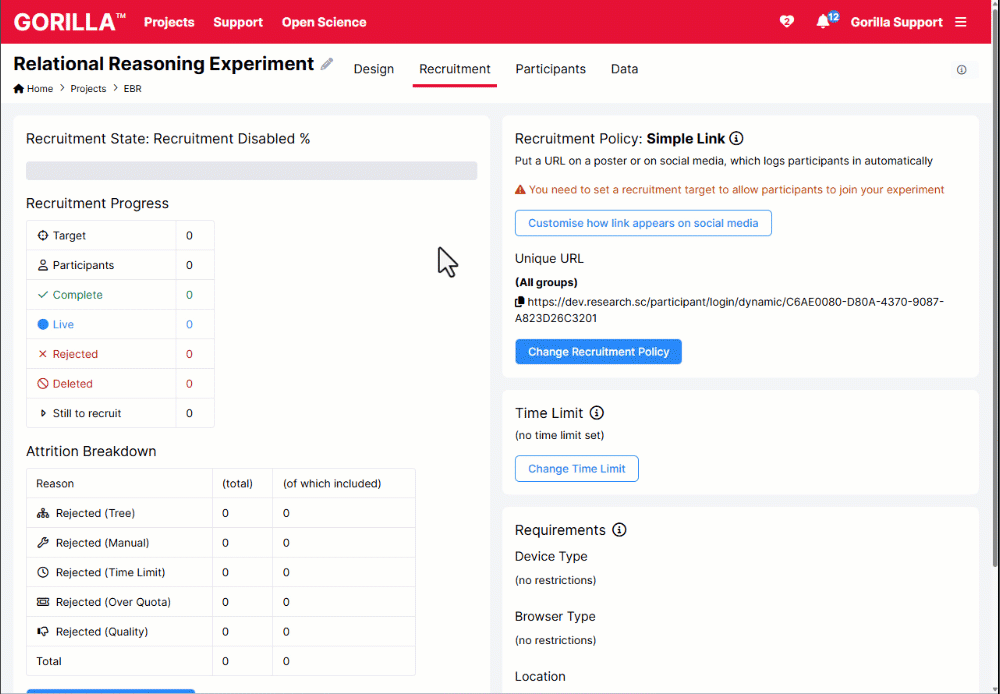Open the hamburger menu icon
This screenshot has height=694, width=1000.
coord(960,22)
